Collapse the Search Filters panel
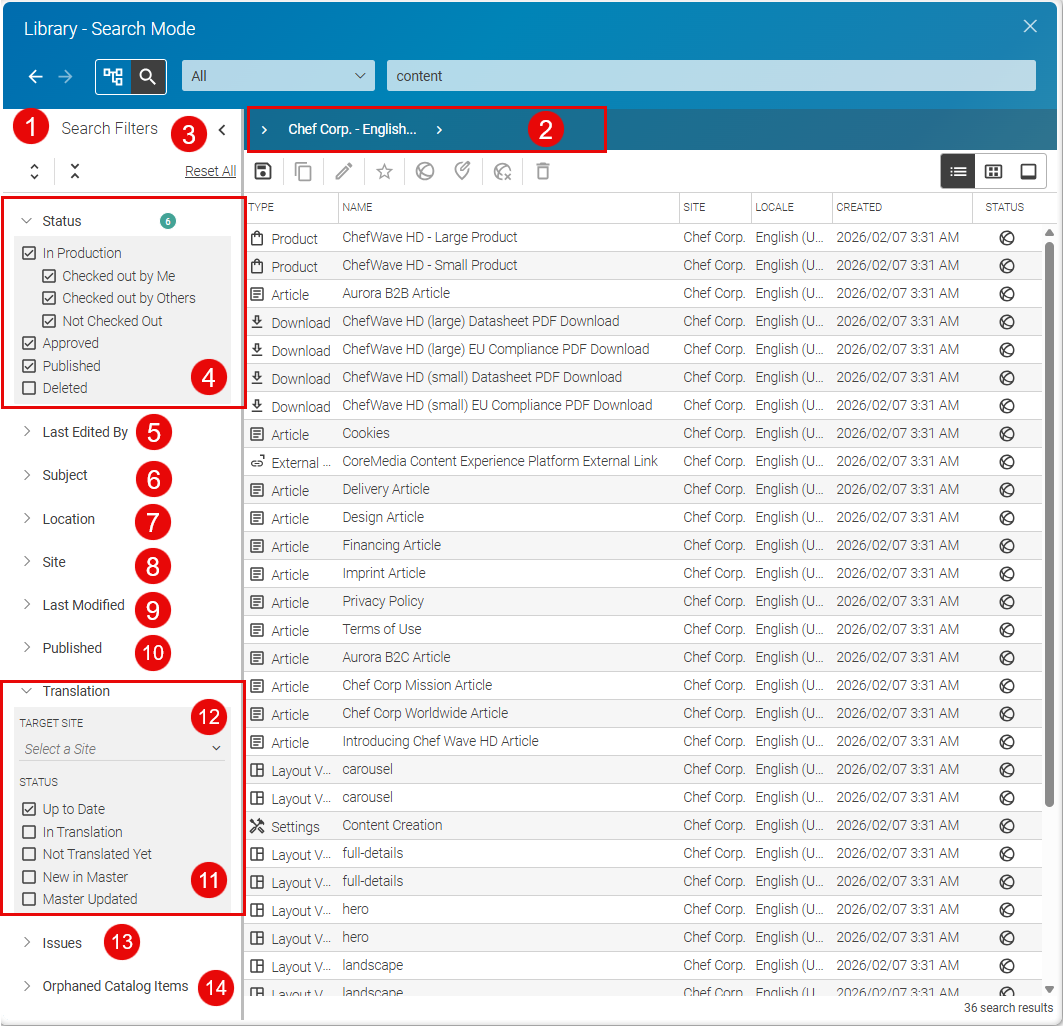Screen dimensions: 1063x1026 (x=221, y=129)
